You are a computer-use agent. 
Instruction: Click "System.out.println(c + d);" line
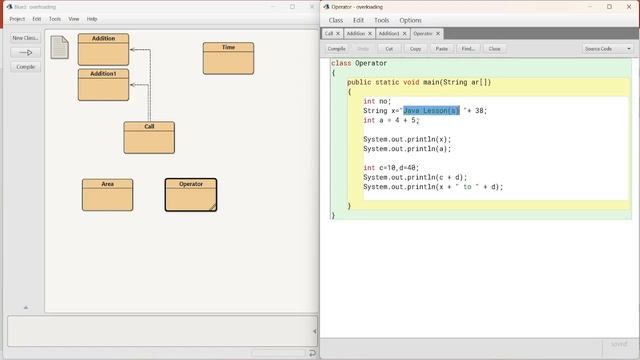tap(415, 177)
